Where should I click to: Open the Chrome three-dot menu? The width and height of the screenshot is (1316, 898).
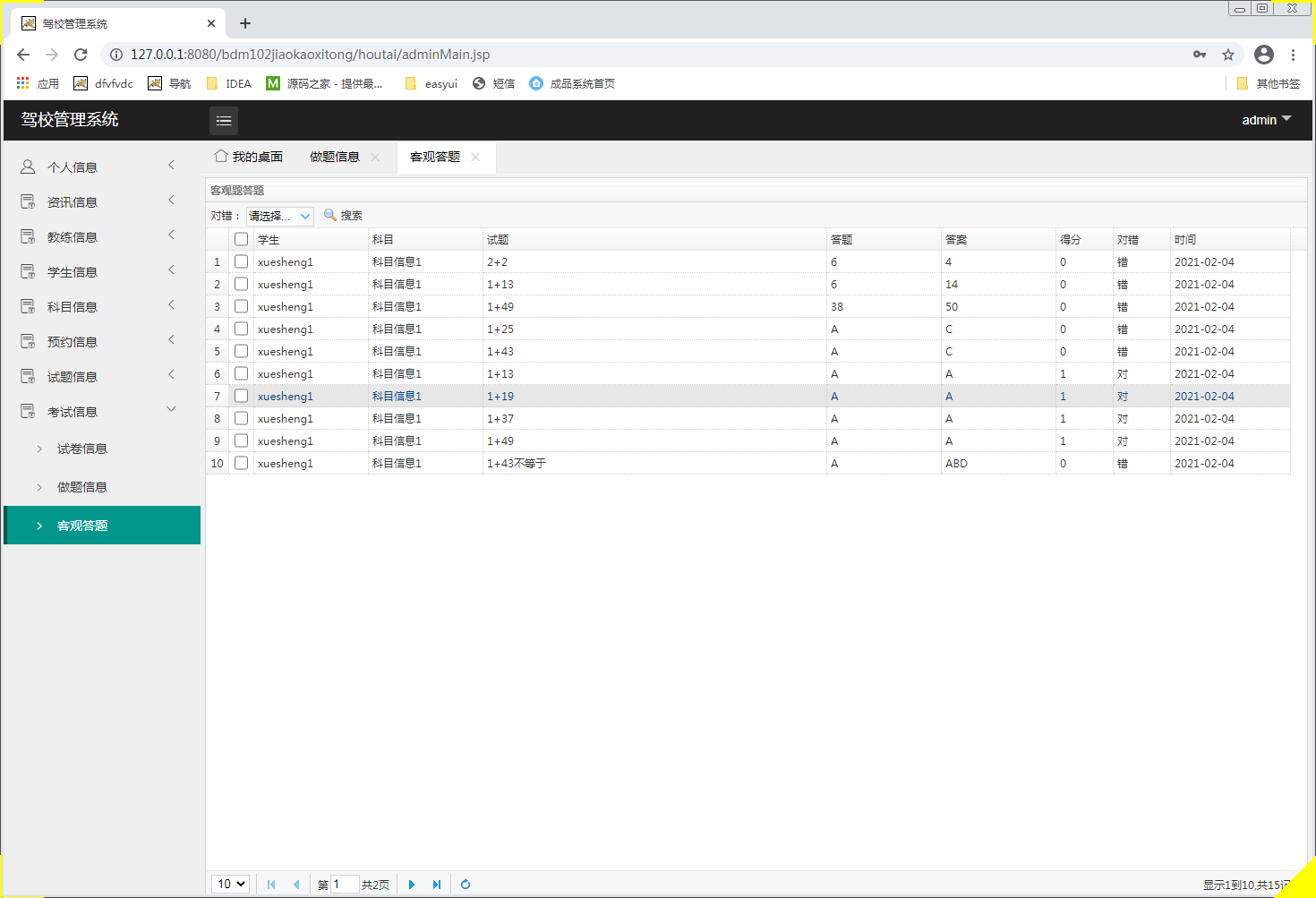[1293, 55]
